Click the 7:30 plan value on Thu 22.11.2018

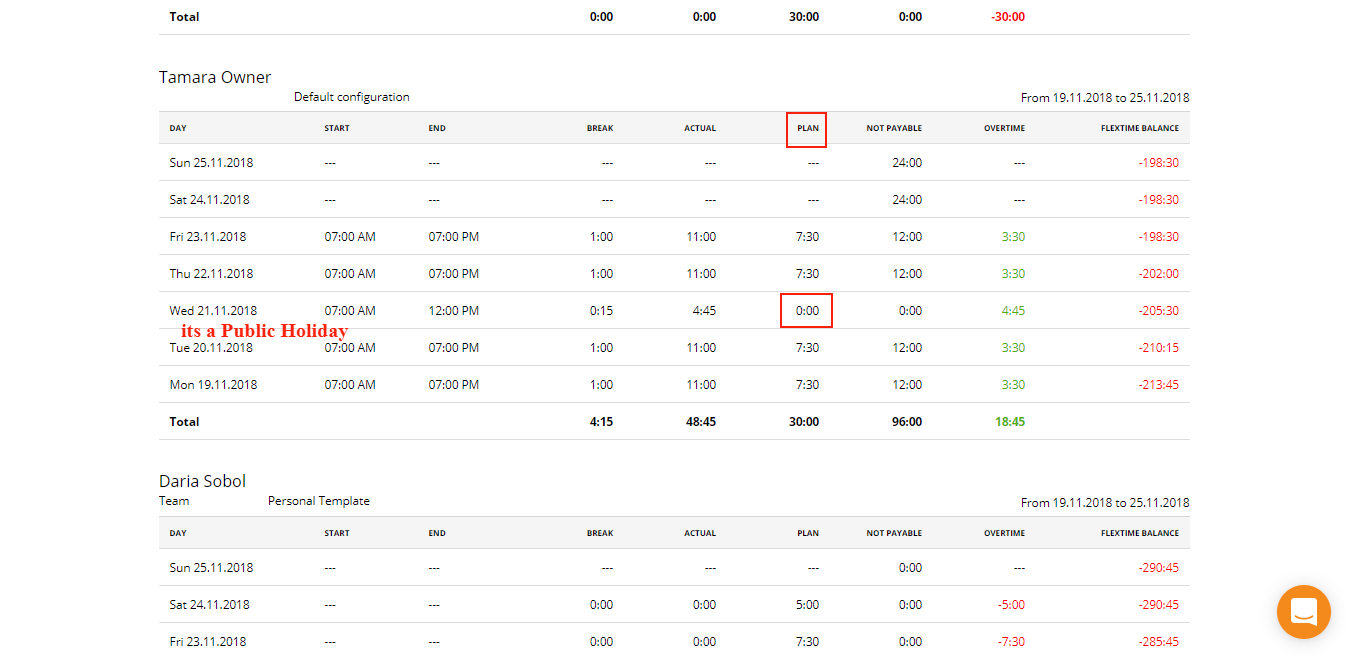pos(807,273)
